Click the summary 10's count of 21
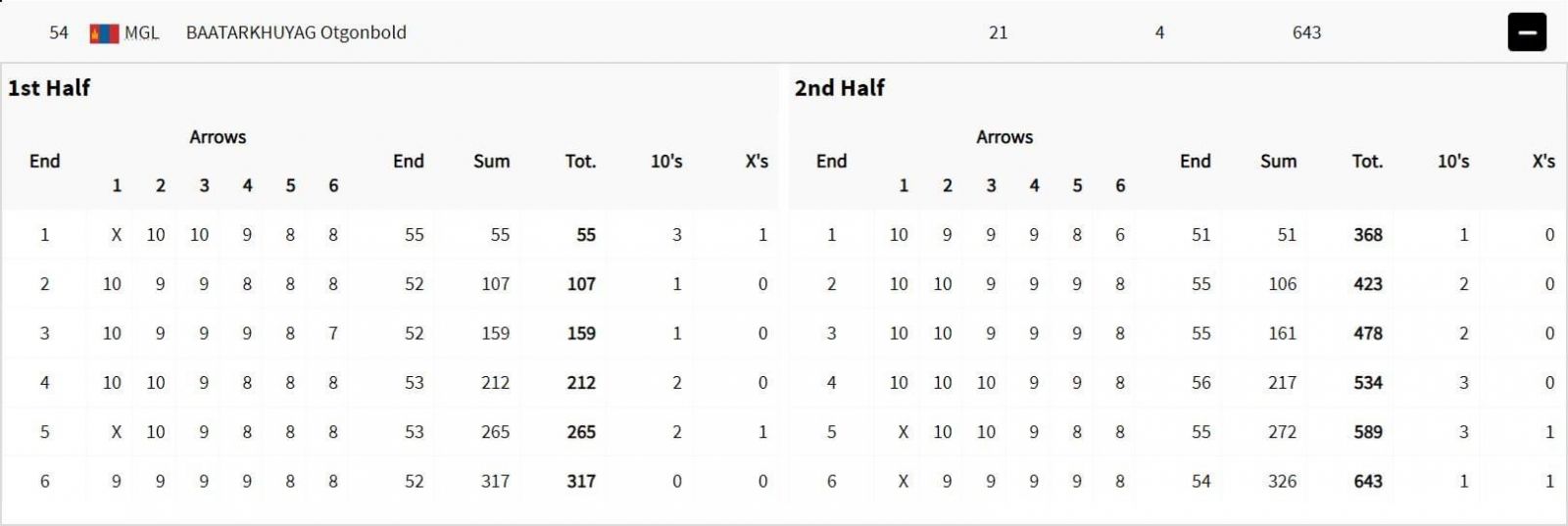 pos(998,32)
